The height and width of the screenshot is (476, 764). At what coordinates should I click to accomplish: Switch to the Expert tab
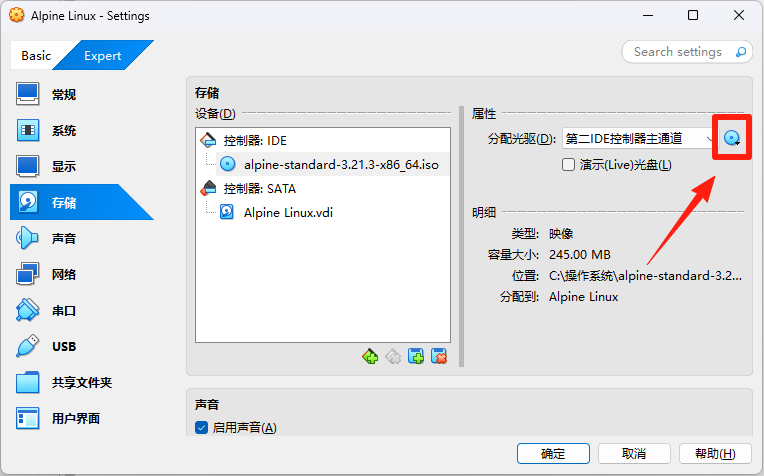tap(102, 56)
